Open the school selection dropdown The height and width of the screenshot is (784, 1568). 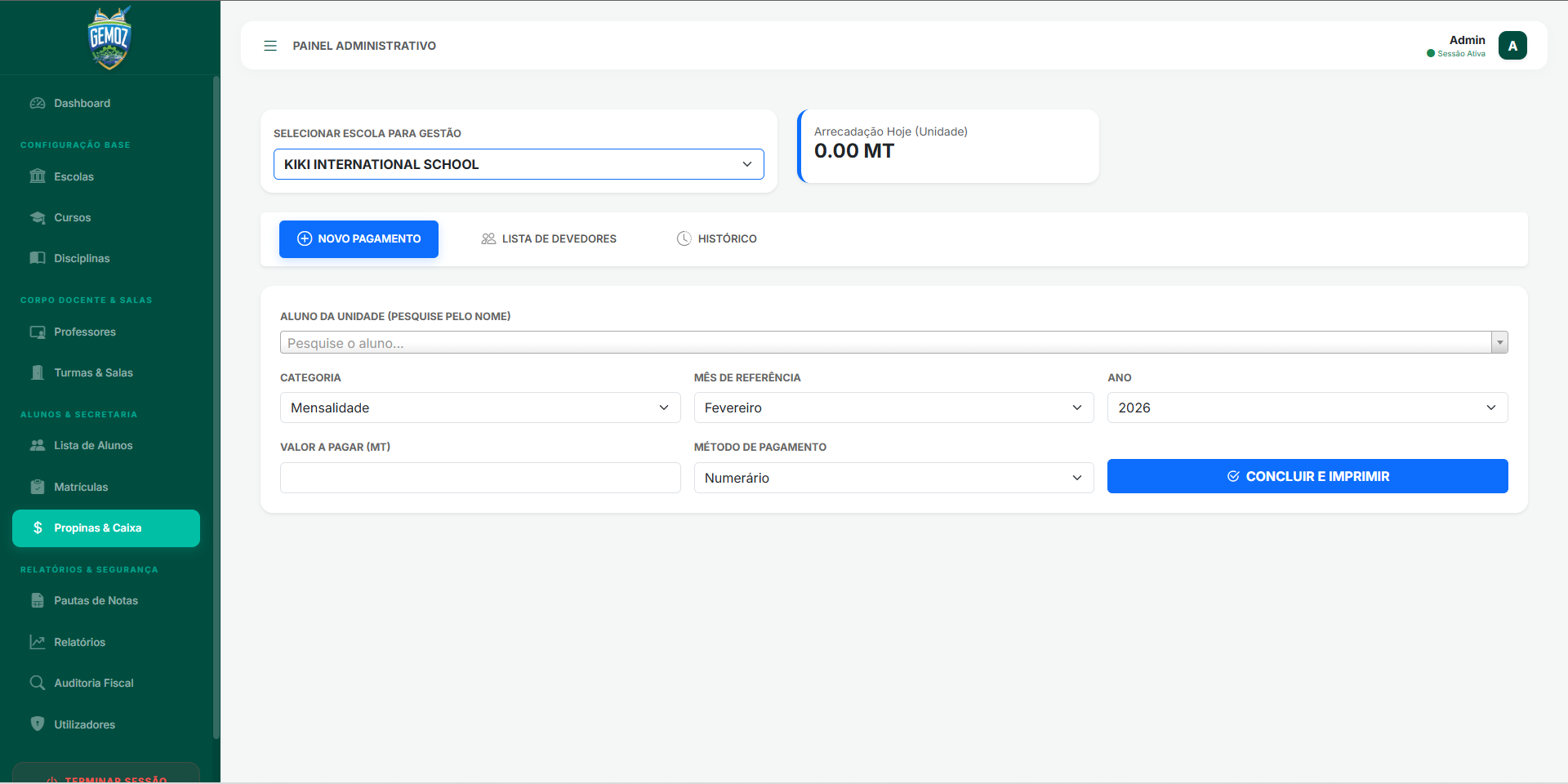(519, 164)
